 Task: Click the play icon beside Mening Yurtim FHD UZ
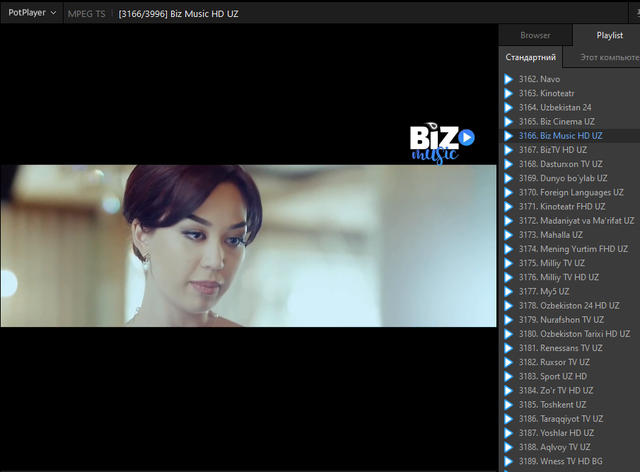click(508, 249)
